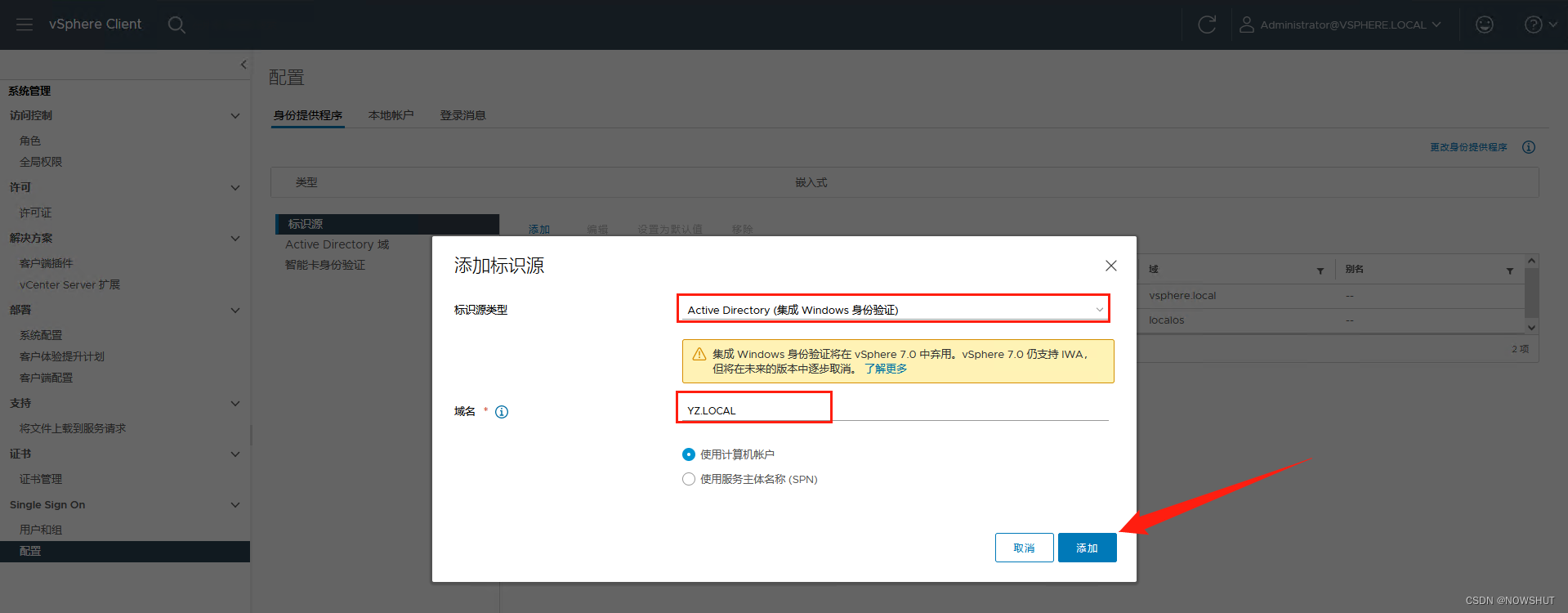Switch to the 登录消息 tab
The height and width of the screenshot is (613, 1568).
pyautogui.click(x=462, y=115)
